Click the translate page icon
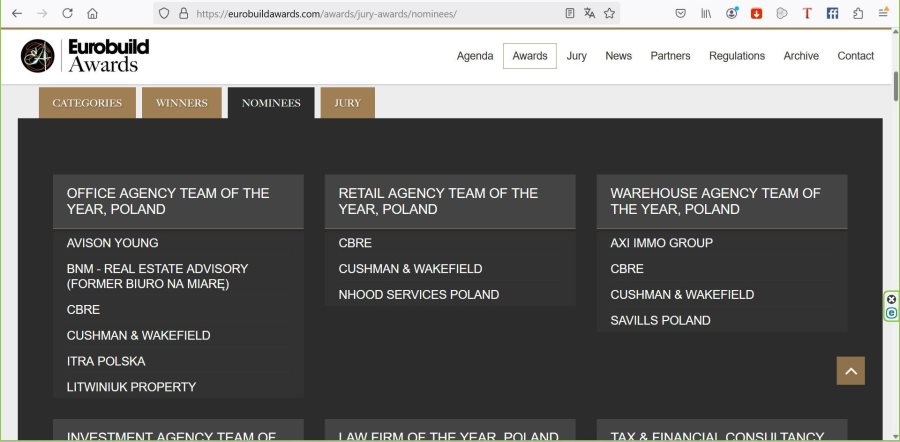The image size is (900, 442). (589, 14)
